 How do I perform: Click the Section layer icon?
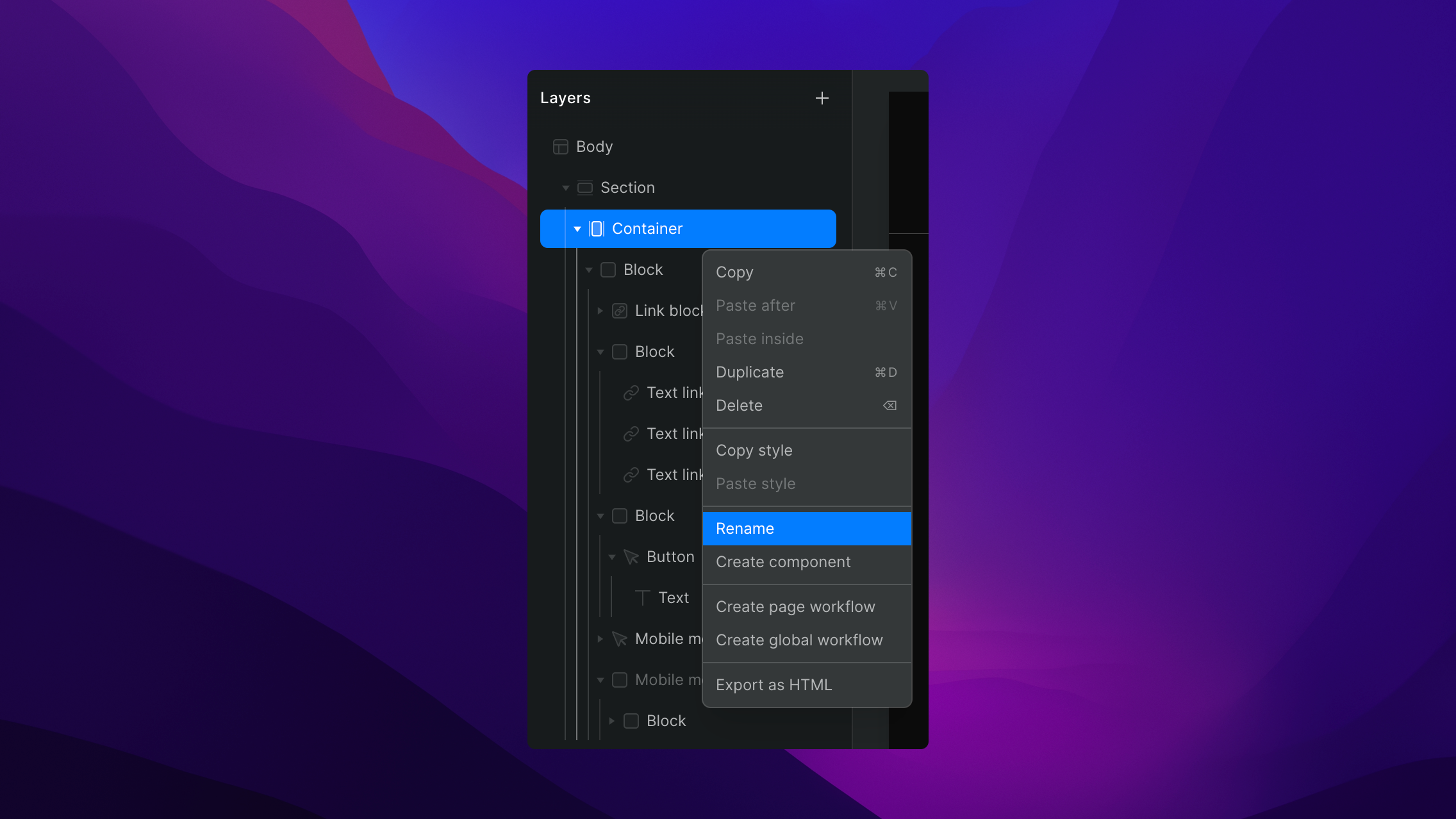(585, 188)
